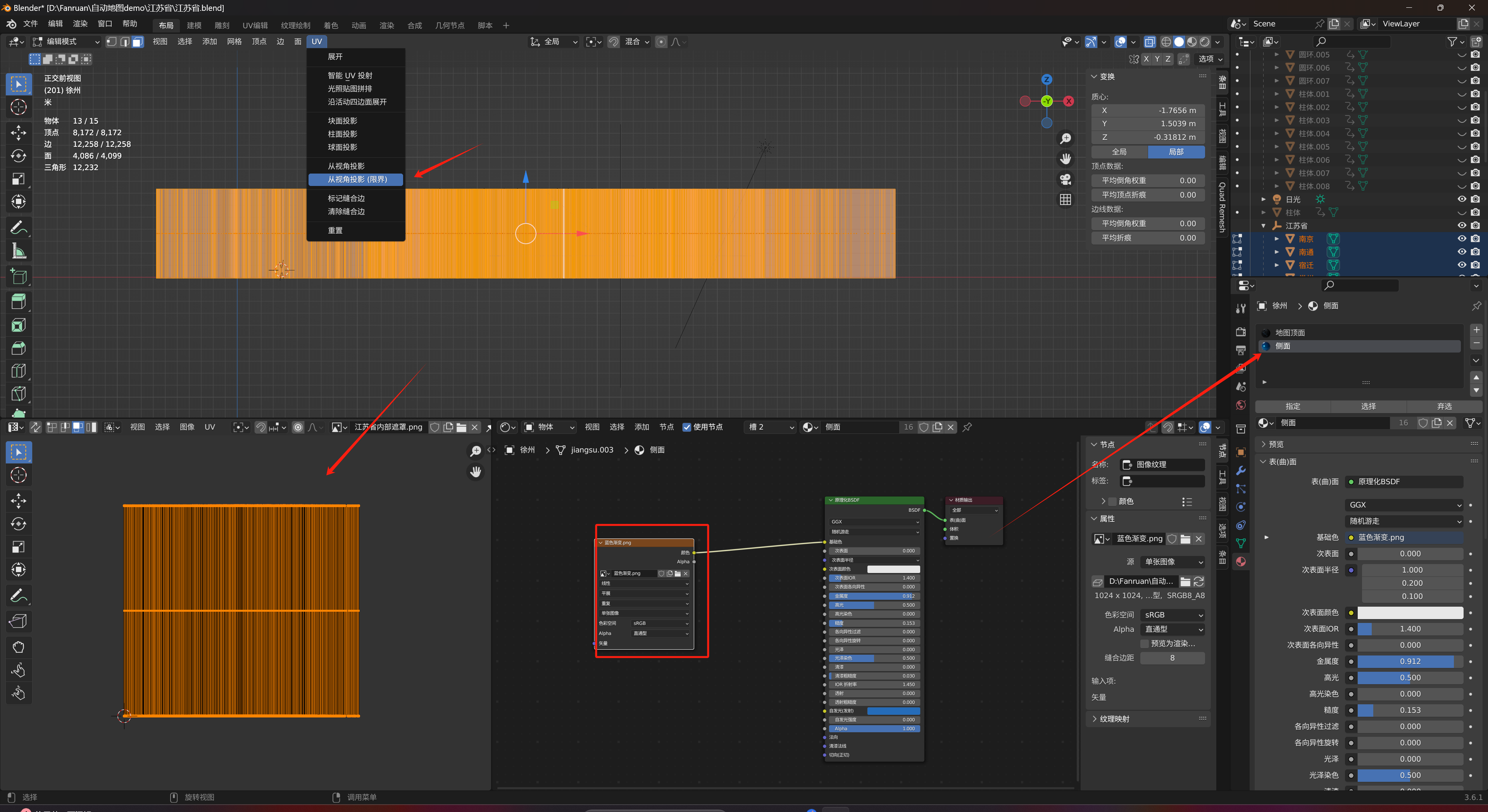Click the 指定 material assign button

(x=1293, y=406)
